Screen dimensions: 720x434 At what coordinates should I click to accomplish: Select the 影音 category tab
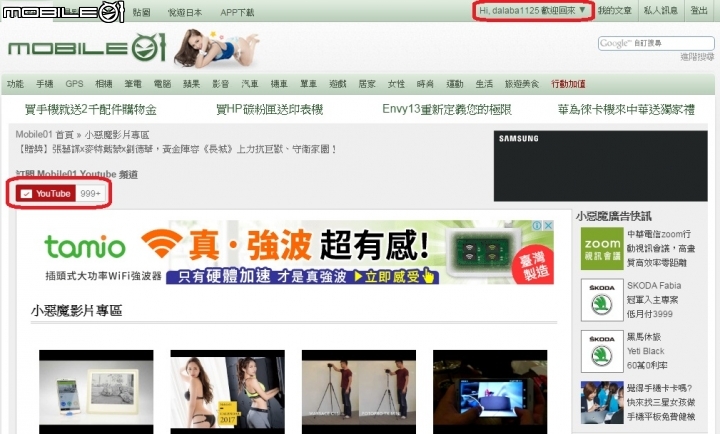point(220,84)
